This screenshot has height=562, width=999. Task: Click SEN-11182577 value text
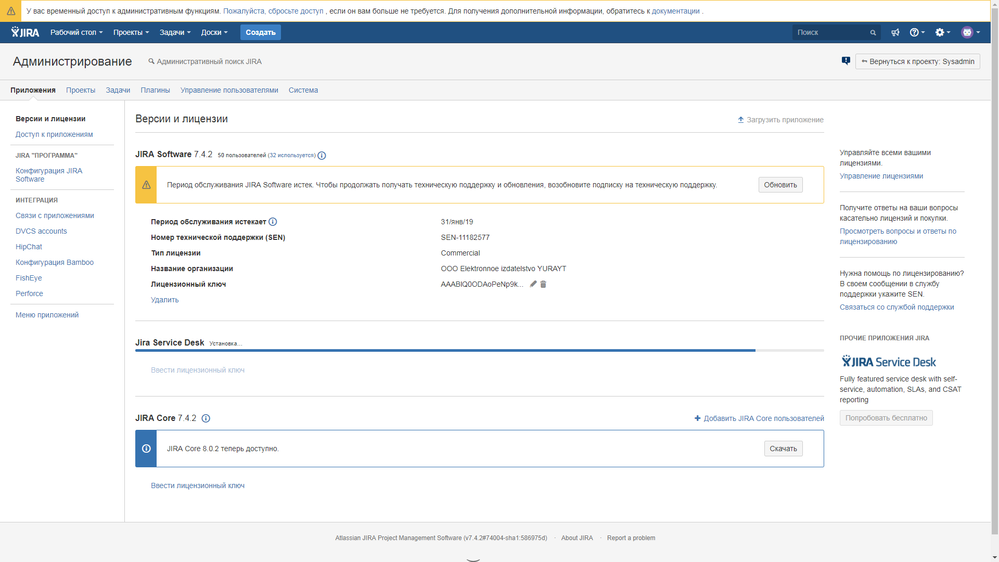pyautogui.click(x=465, y=238)
